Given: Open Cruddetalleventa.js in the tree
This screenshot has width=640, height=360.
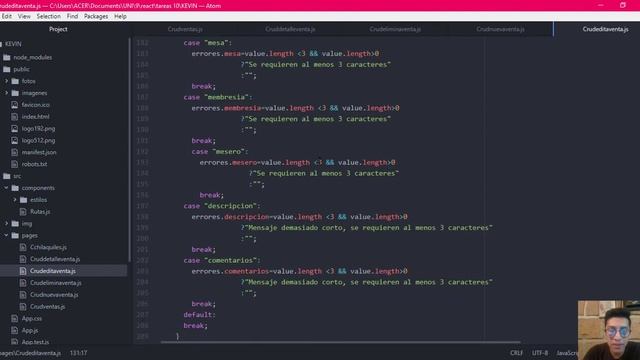Looking at the screenshot, I should pyautogui.click(x=55, y=259).
